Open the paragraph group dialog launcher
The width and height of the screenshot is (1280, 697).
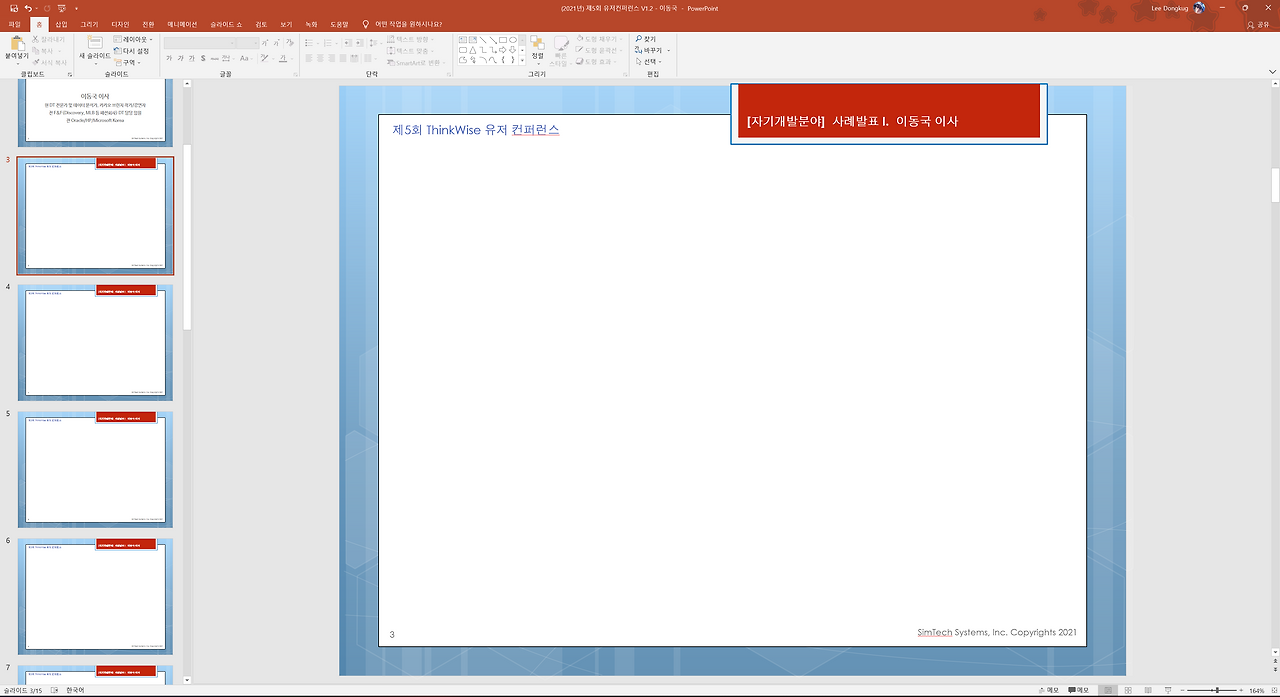point(447,74)
